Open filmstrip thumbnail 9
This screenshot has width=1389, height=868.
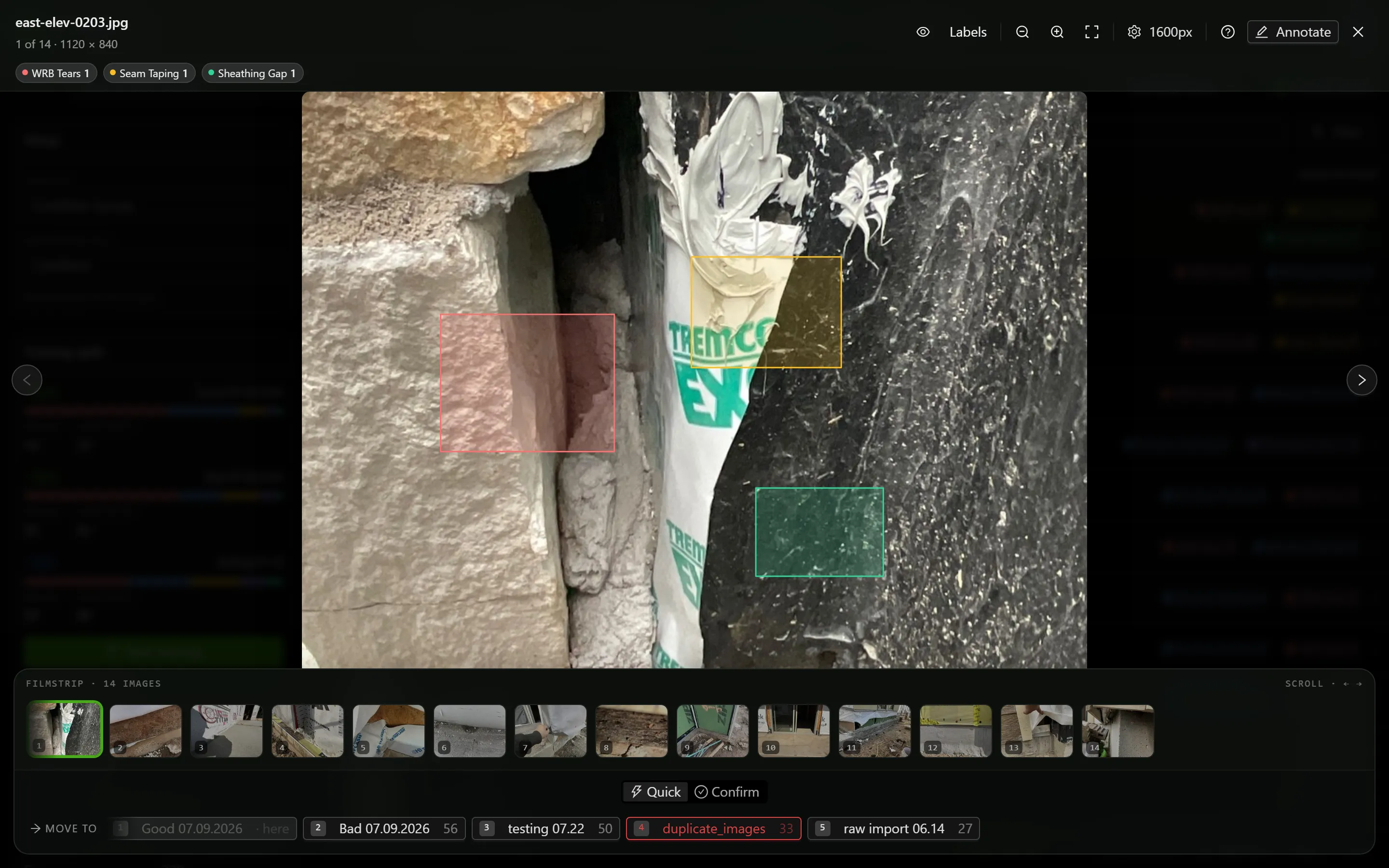coord(713,731)
